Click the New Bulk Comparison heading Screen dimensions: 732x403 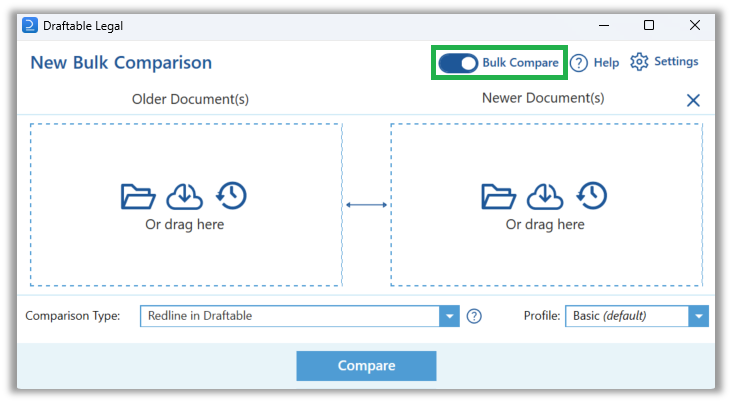pos(121,63)
